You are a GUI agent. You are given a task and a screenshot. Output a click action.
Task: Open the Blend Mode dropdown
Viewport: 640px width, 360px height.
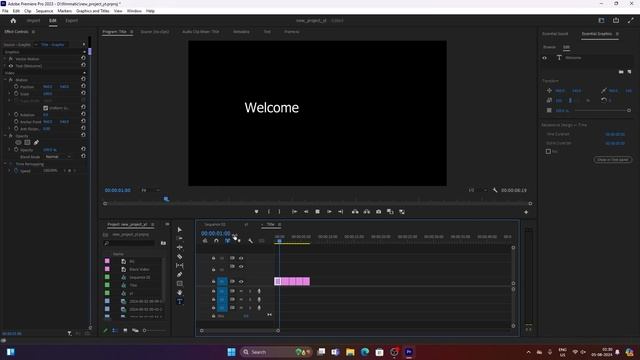(58, 157)
